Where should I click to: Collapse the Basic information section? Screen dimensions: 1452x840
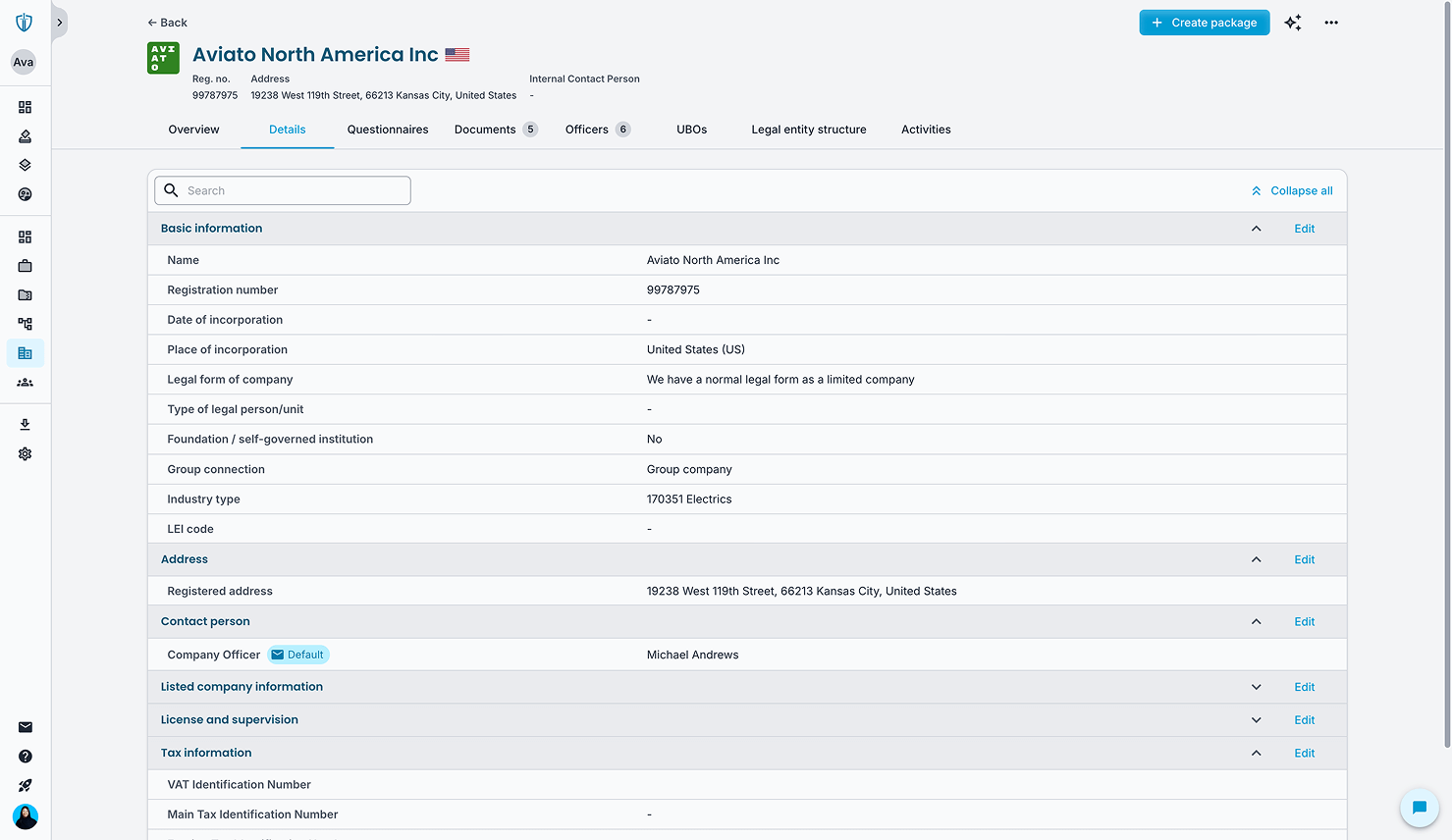click(1256, 228)
